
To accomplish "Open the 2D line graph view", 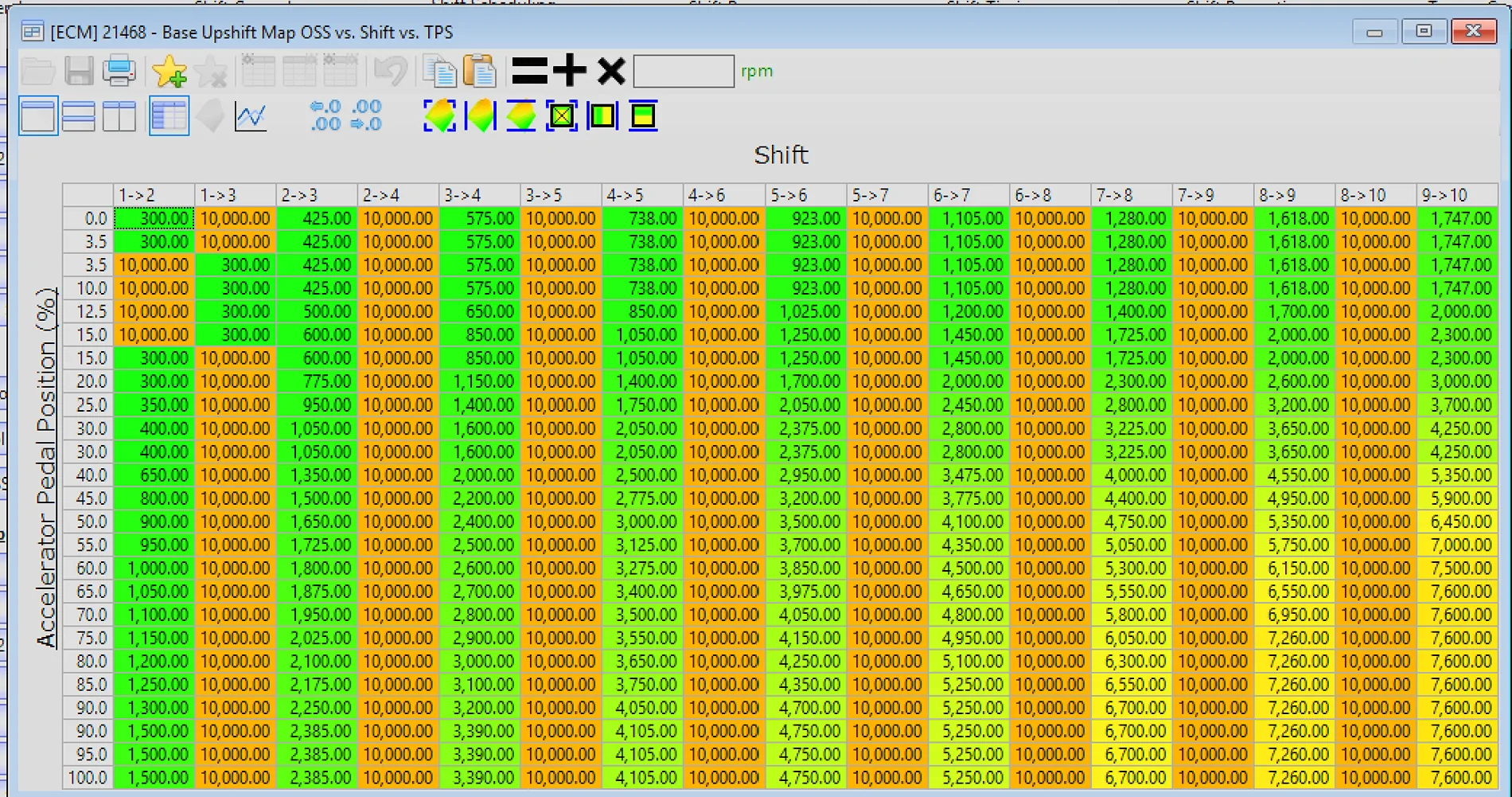I will (251, 116).
